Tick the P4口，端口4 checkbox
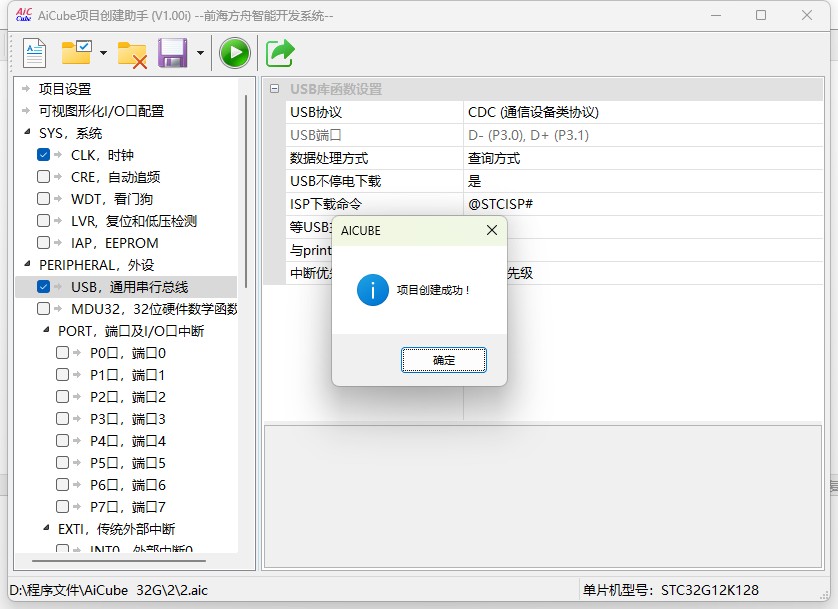The height and width of the screenshot is (609, 838). tap(63, 441)
